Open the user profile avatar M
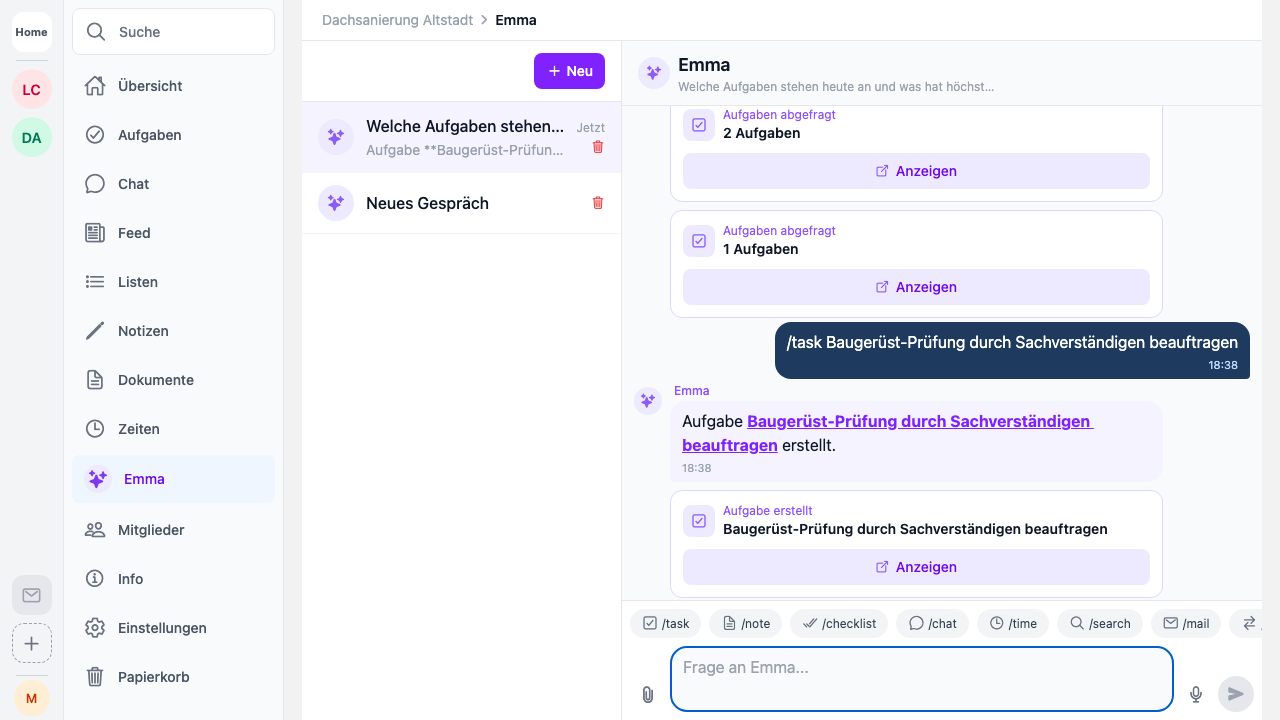Screen dimensions: 1280x720 (x=32, y=698)
